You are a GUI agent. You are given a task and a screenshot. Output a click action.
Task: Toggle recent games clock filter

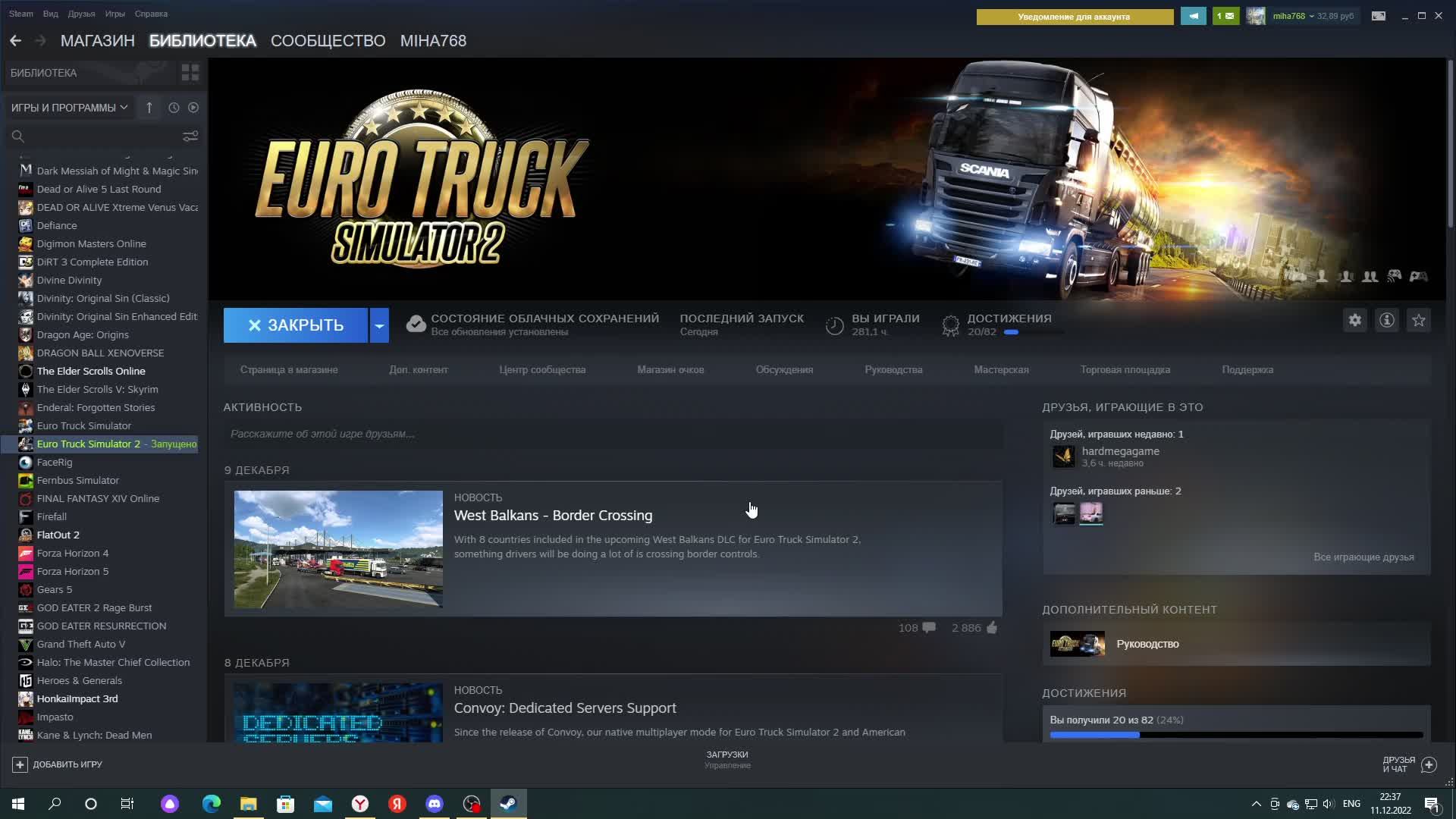coord(174,108)
